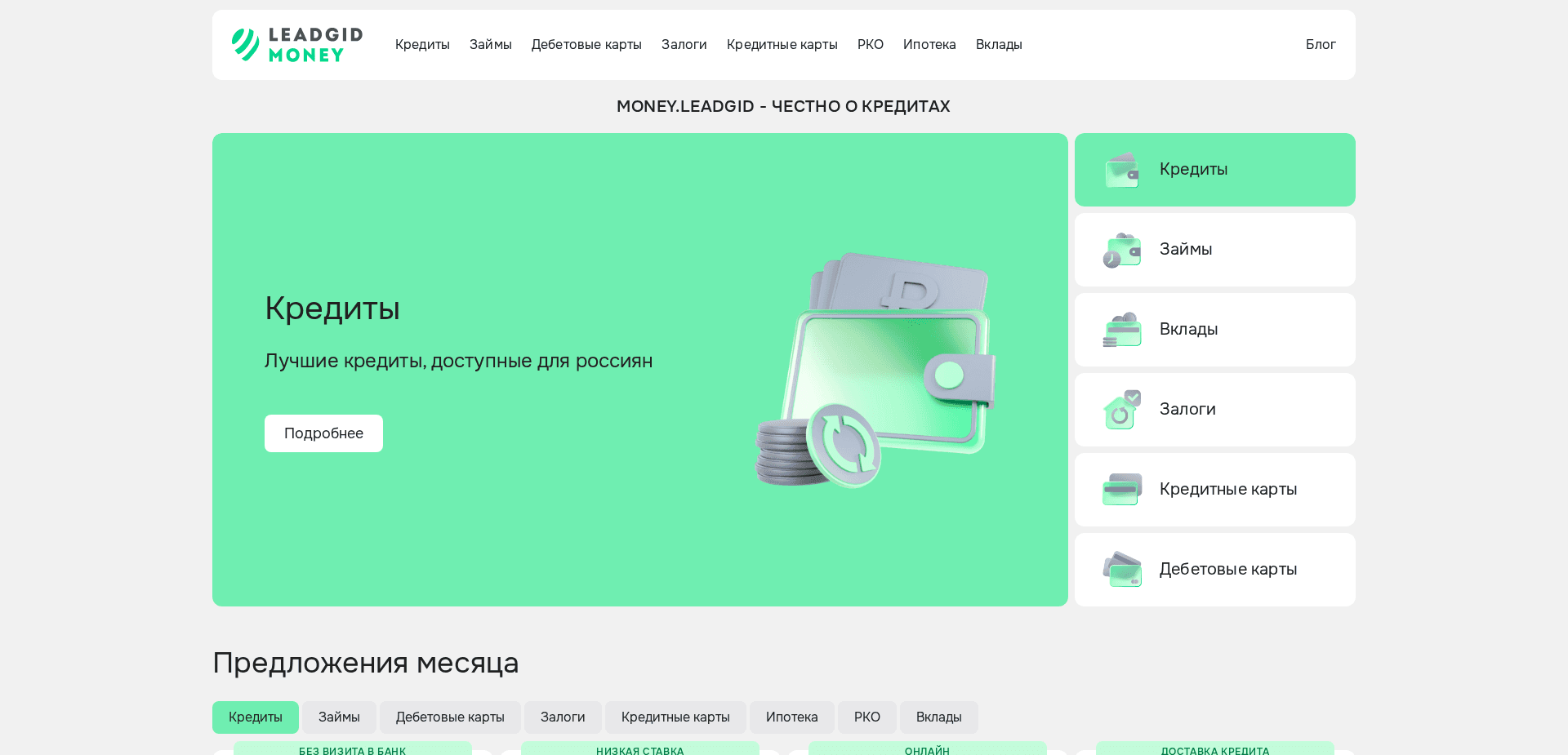Click the clock-wallet icon next to Займы
Viewport: 1568px width, 755px height.
tap(1122, 250)
